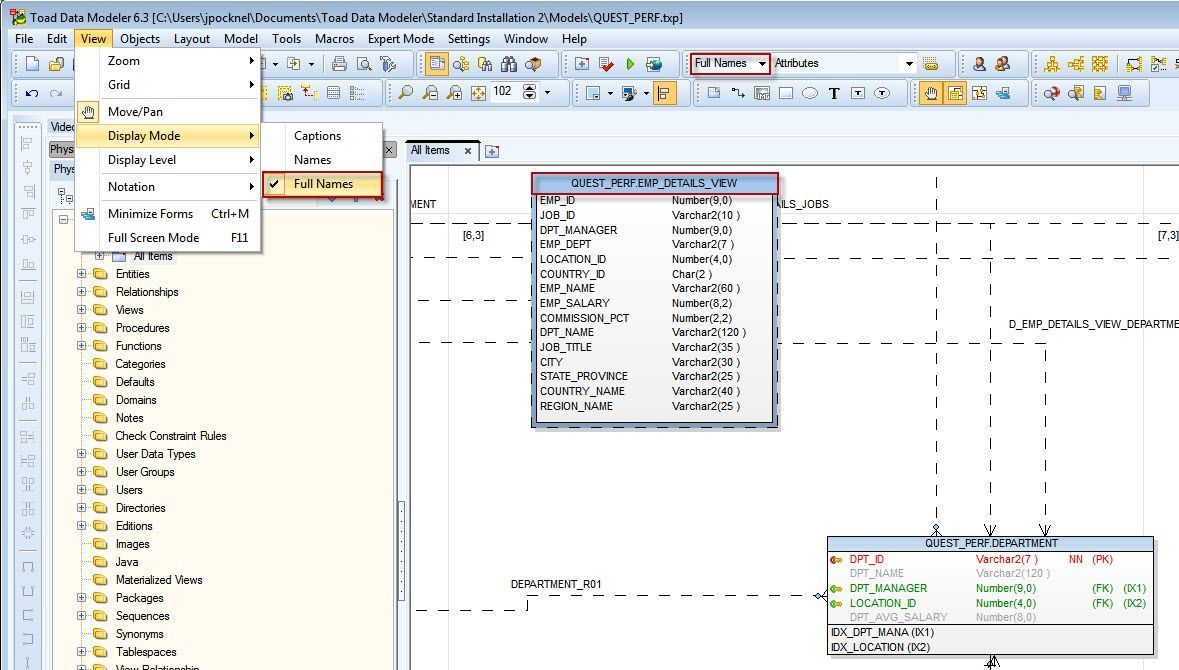
Task: Click the magnifier Zoom icon
Action: [405, 93]
